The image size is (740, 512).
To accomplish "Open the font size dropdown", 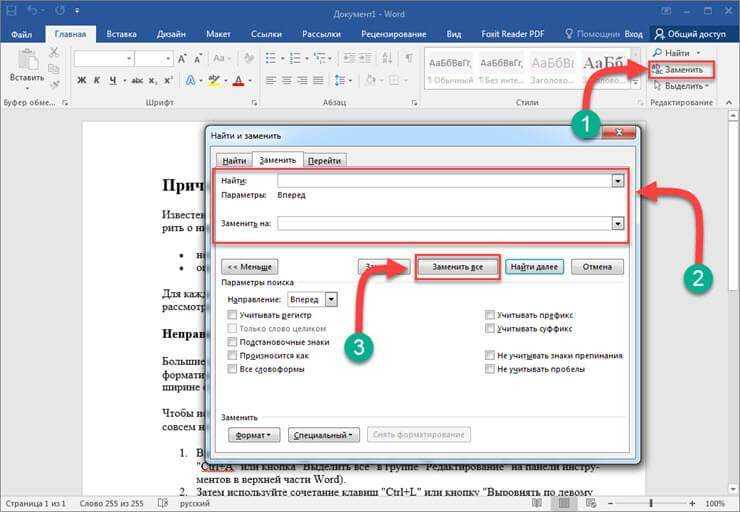I will tap(168, 59).
